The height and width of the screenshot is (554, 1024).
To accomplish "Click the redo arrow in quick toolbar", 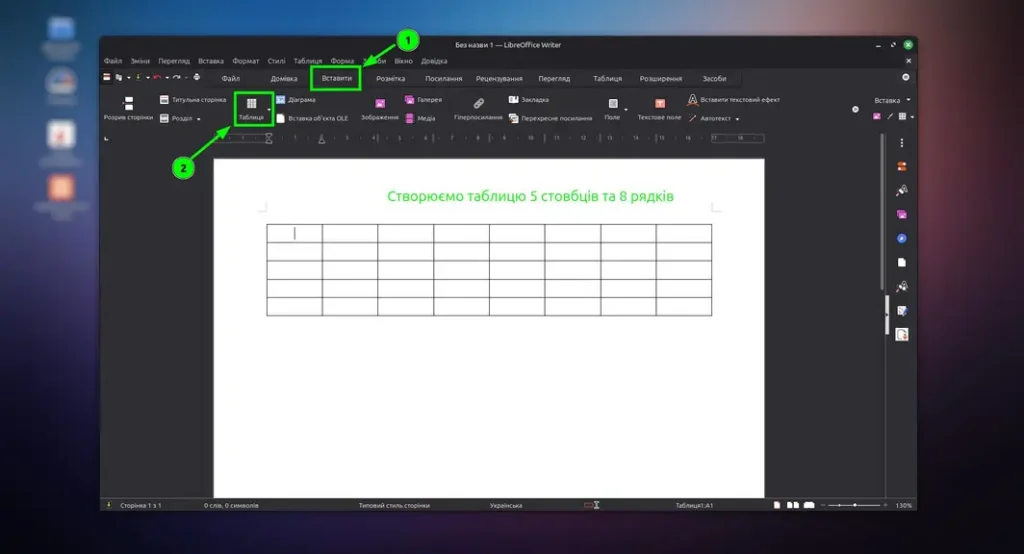I will (x=176, y=77).
